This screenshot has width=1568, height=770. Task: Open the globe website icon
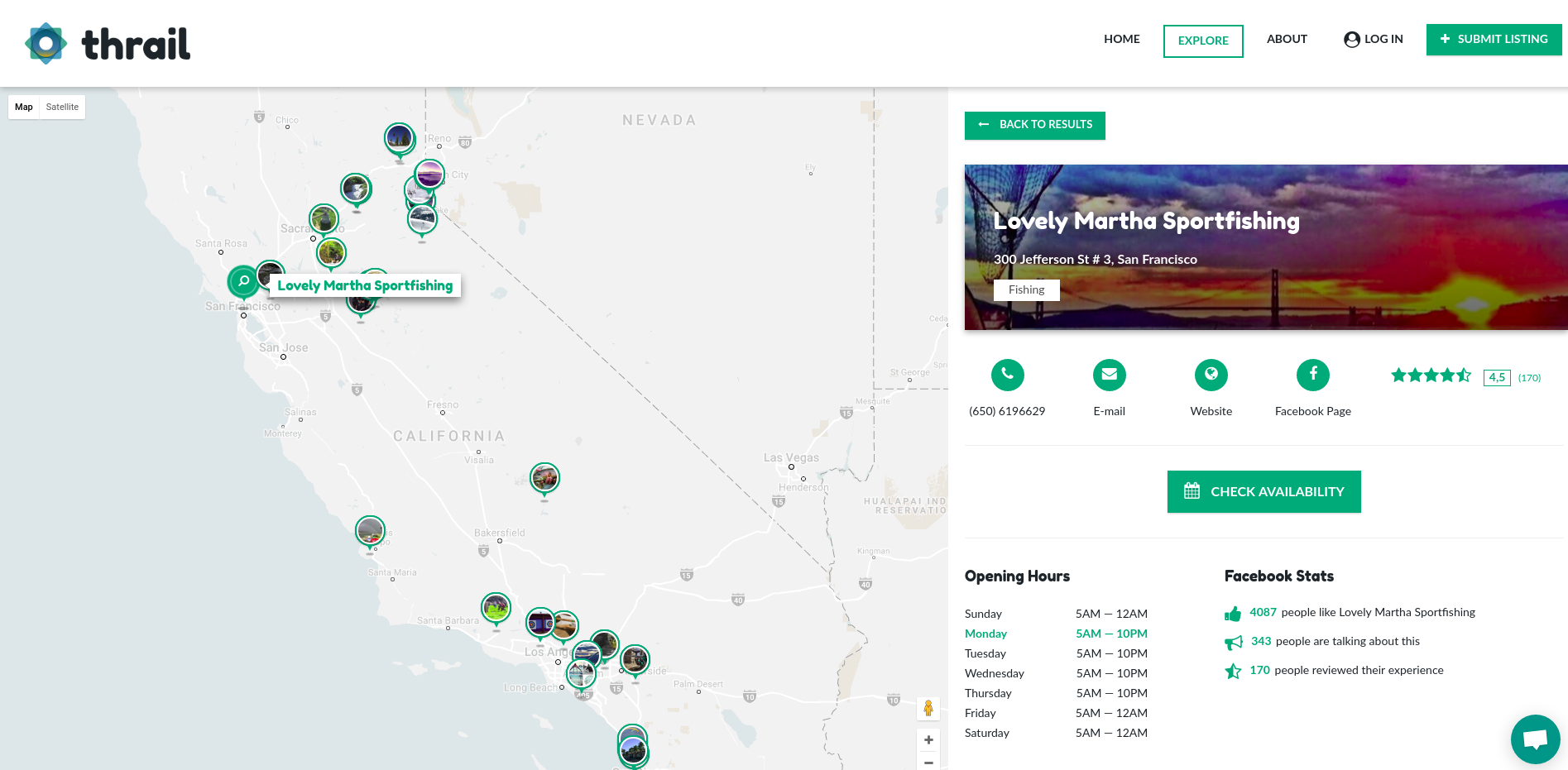[x=1211, y=375]
